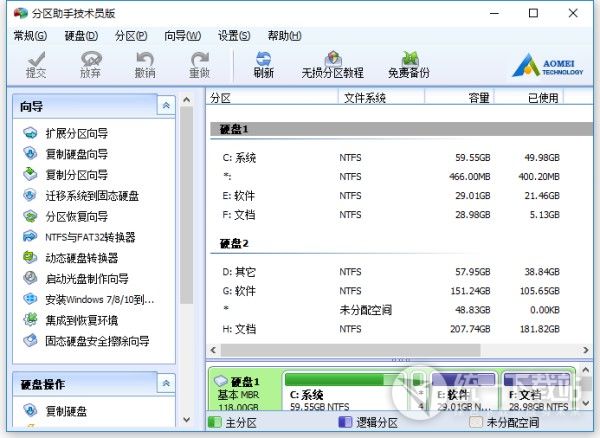Click the left sidebar scroll-down arrow
Viewport: 600px width, 438px height.
(x=186, y=419)
